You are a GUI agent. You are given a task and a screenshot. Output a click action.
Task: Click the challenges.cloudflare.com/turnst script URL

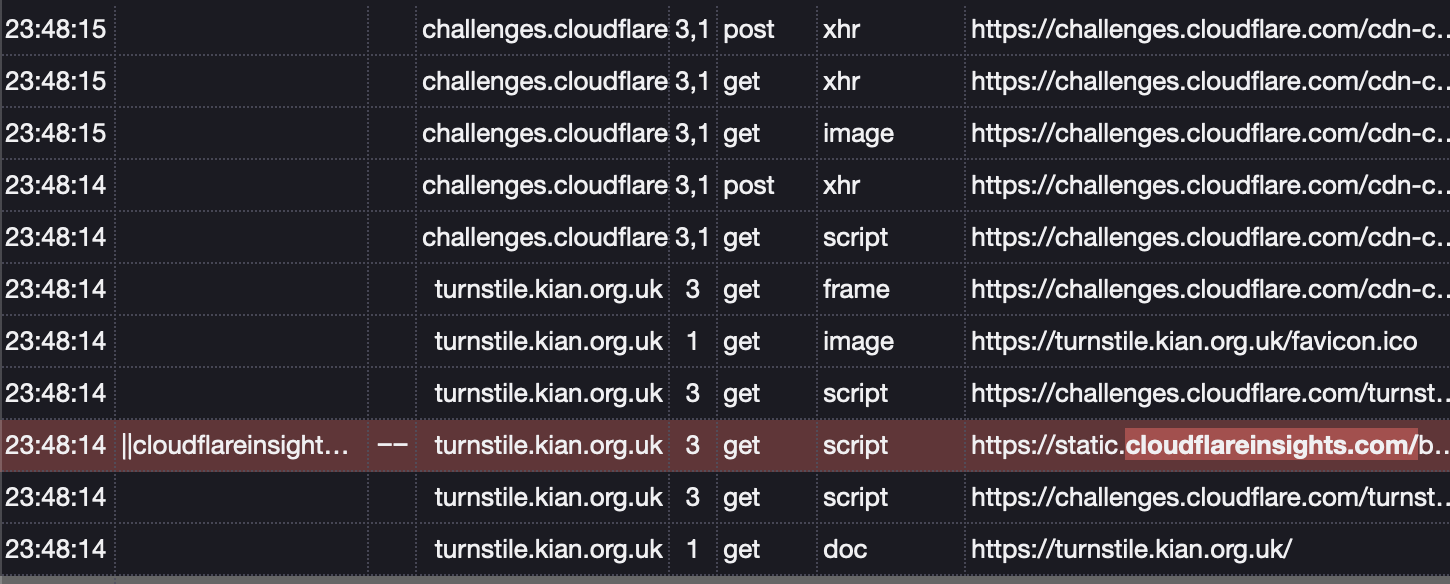[x=1200, y=393]
